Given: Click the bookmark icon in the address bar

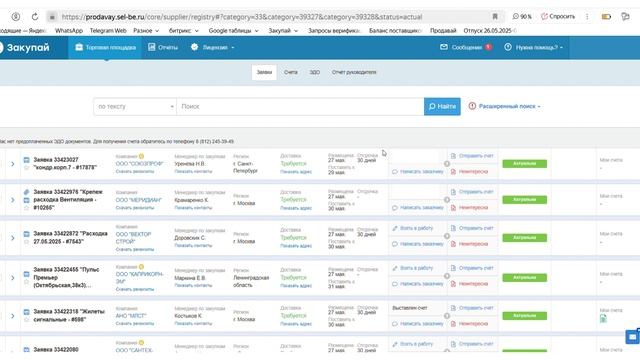Looking at the screenshot, I should 495,17.
